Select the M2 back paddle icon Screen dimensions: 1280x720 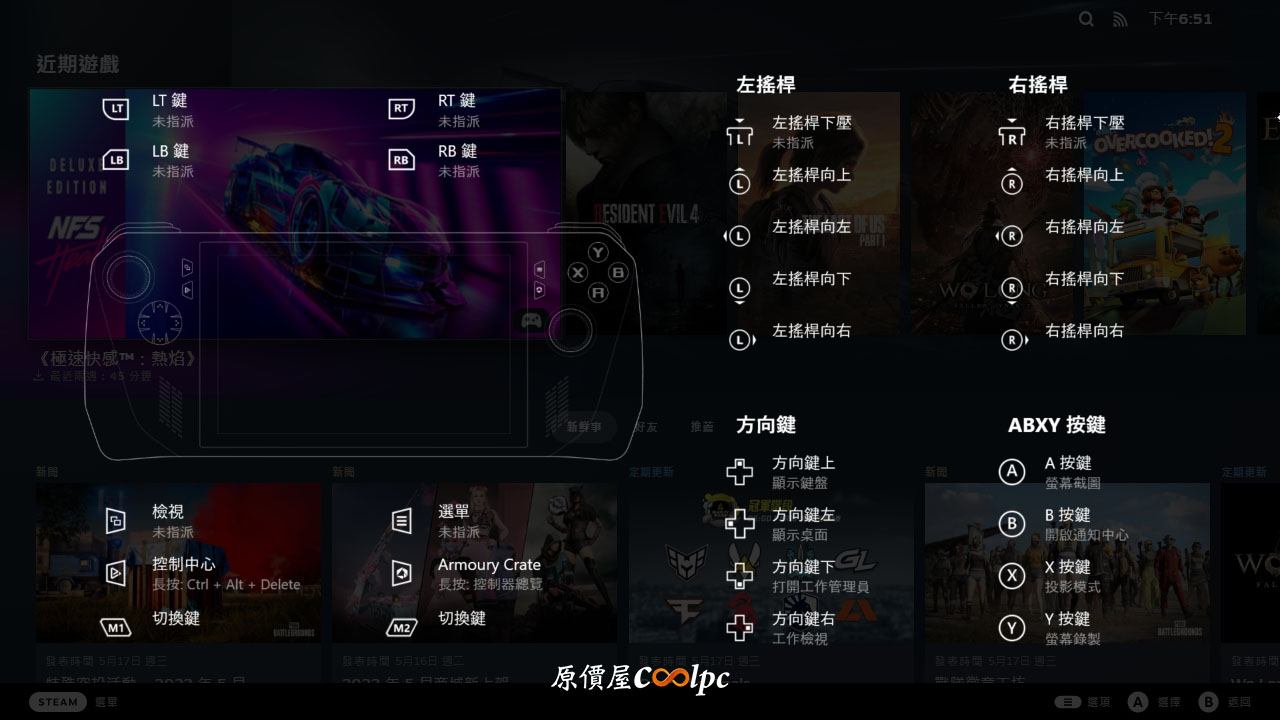tap(402, 628)
